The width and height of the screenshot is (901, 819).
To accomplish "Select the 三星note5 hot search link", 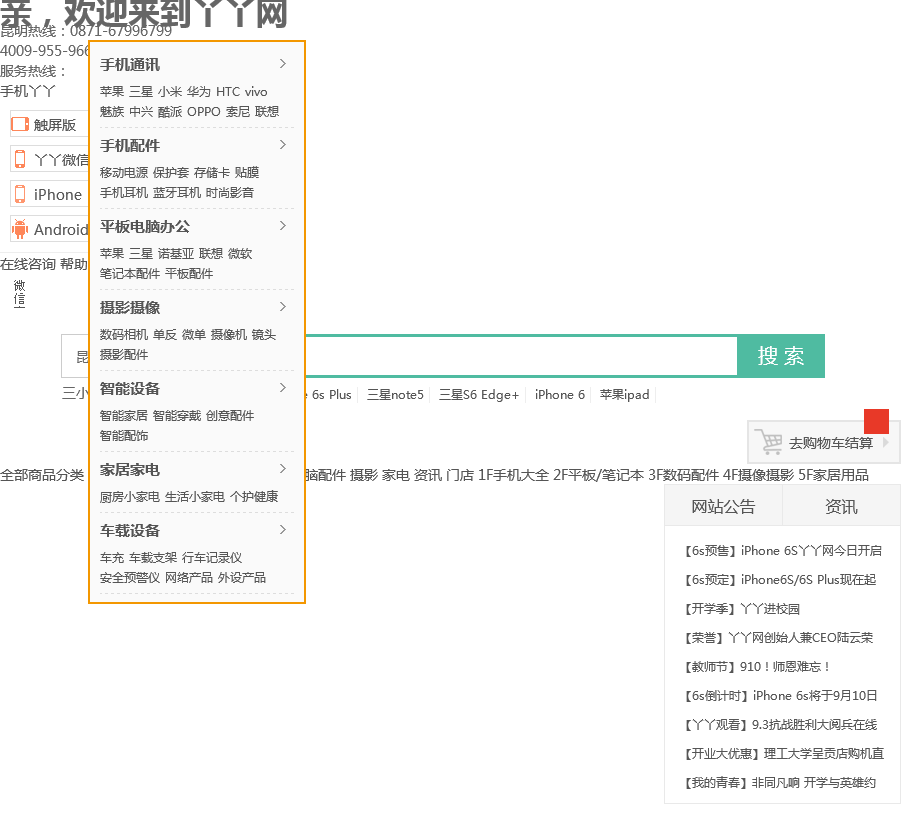I will 395,395.
